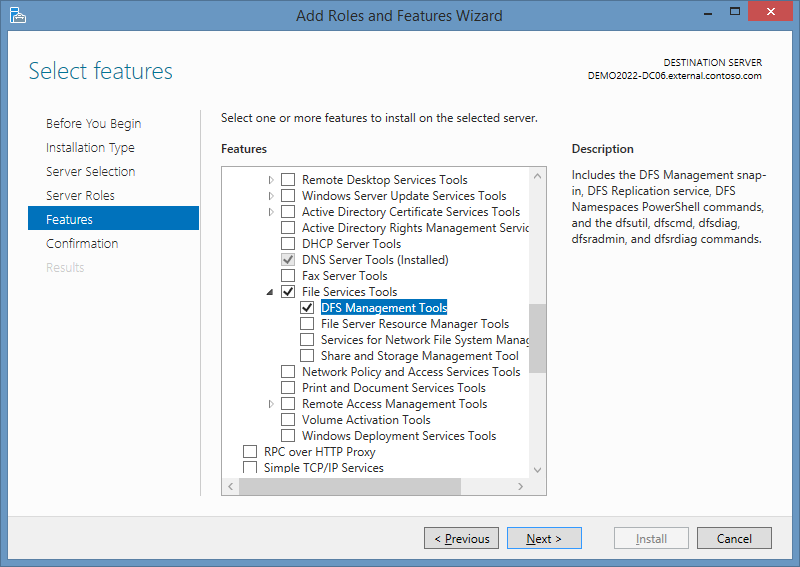This screenshot has height=567, width=800.
Task: Check Windows Server Update Services Tools checkbox
Action: [x=288, y=195]
